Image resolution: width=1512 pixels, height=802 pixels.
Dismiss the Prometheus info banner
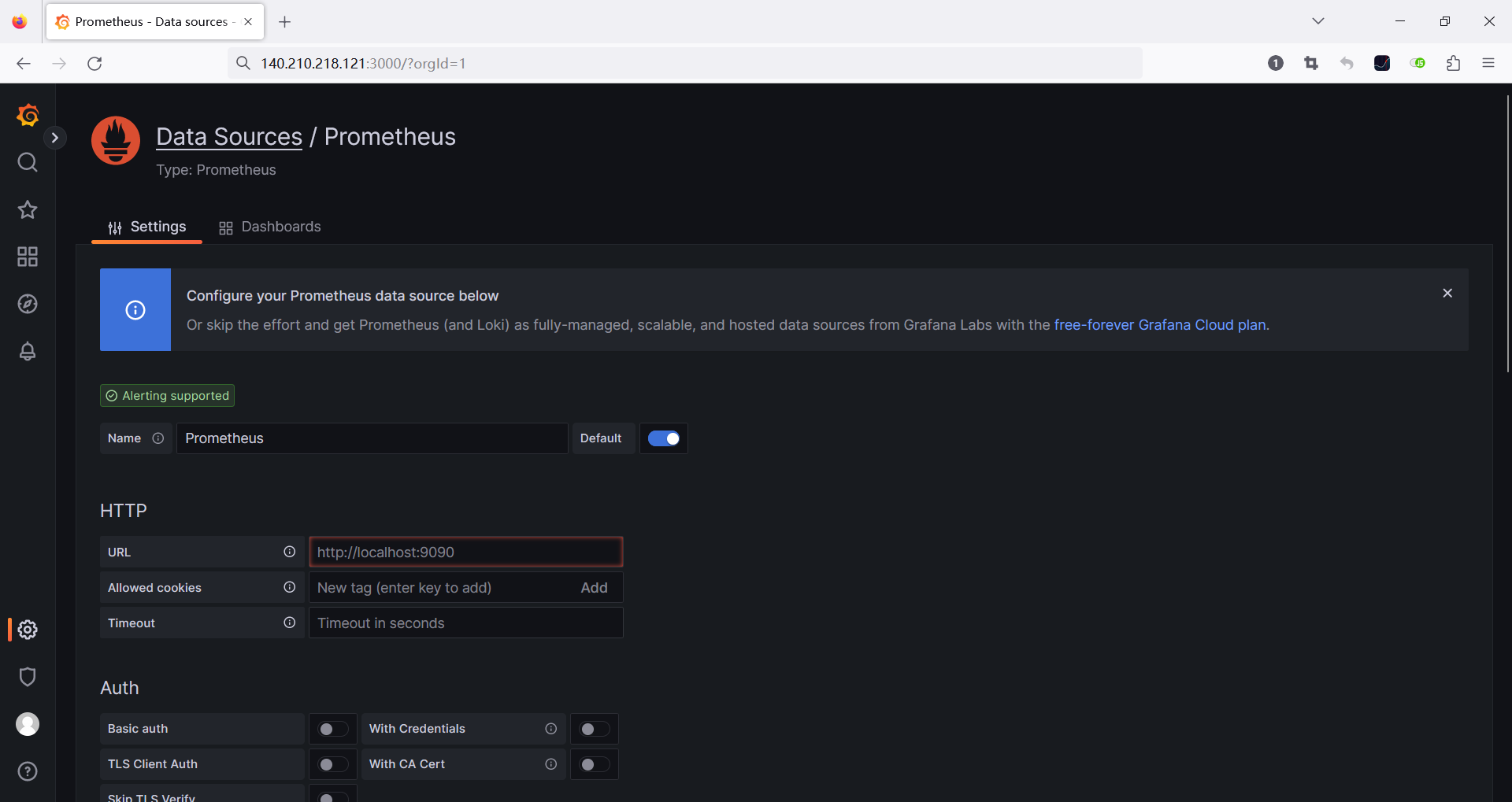tap(1447, 293)
